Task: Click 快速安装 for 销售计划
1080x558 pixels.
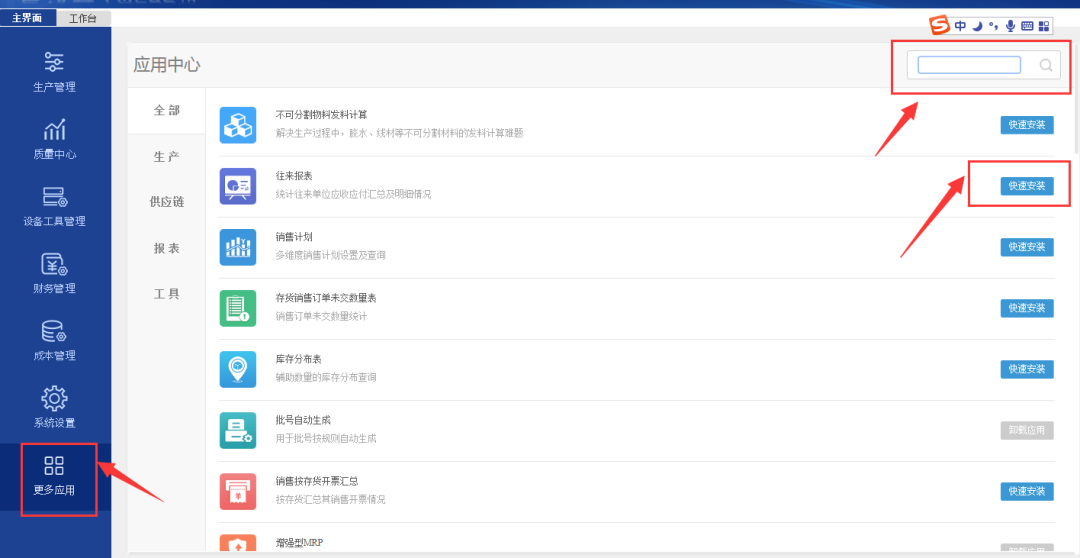Action: [x=1027, y=247]
